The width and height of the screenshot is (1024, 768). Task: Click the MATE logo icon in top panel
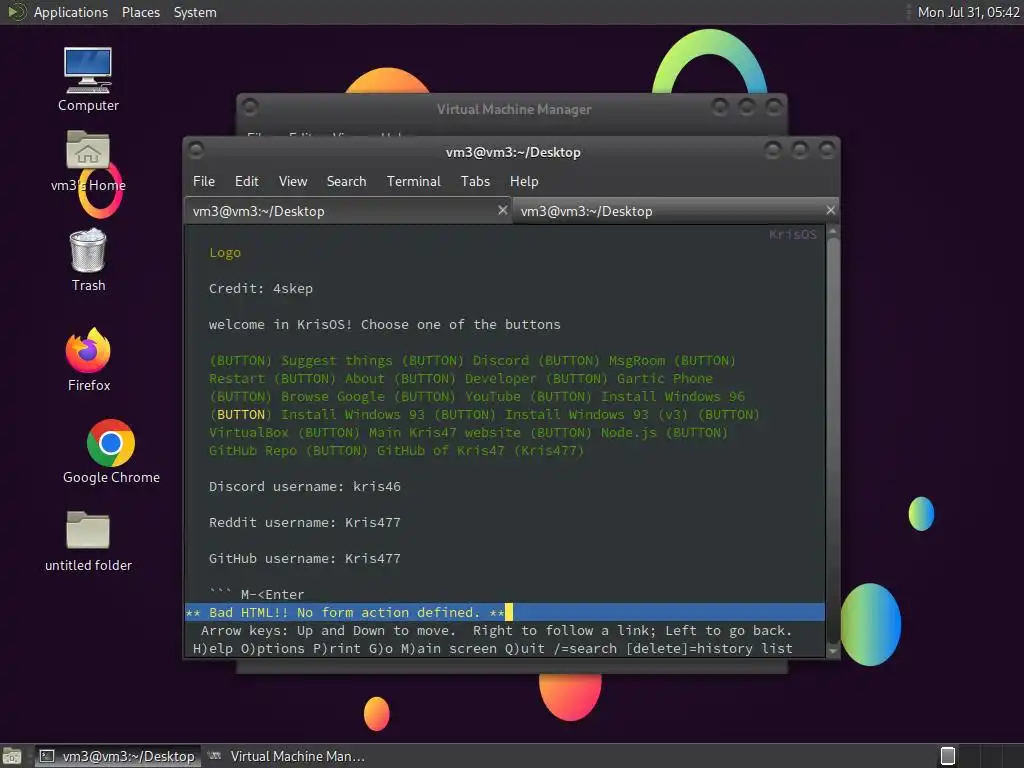[17, 12]
